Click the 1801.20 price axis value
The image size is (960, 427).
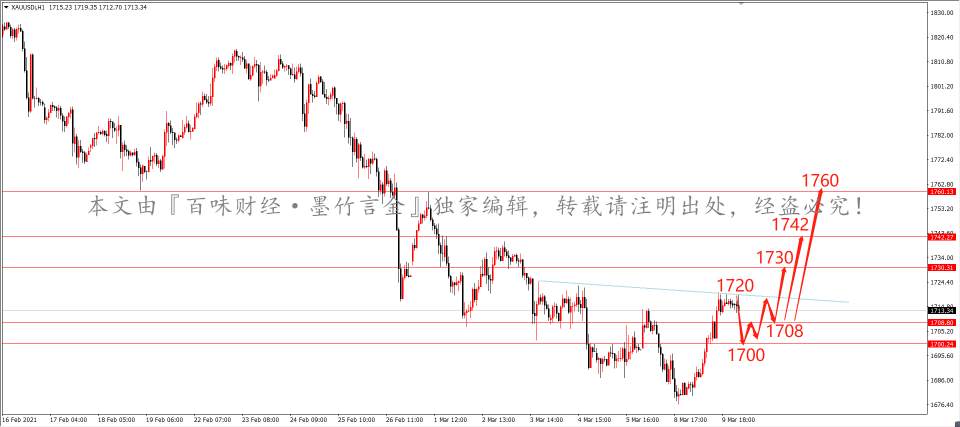943,86
